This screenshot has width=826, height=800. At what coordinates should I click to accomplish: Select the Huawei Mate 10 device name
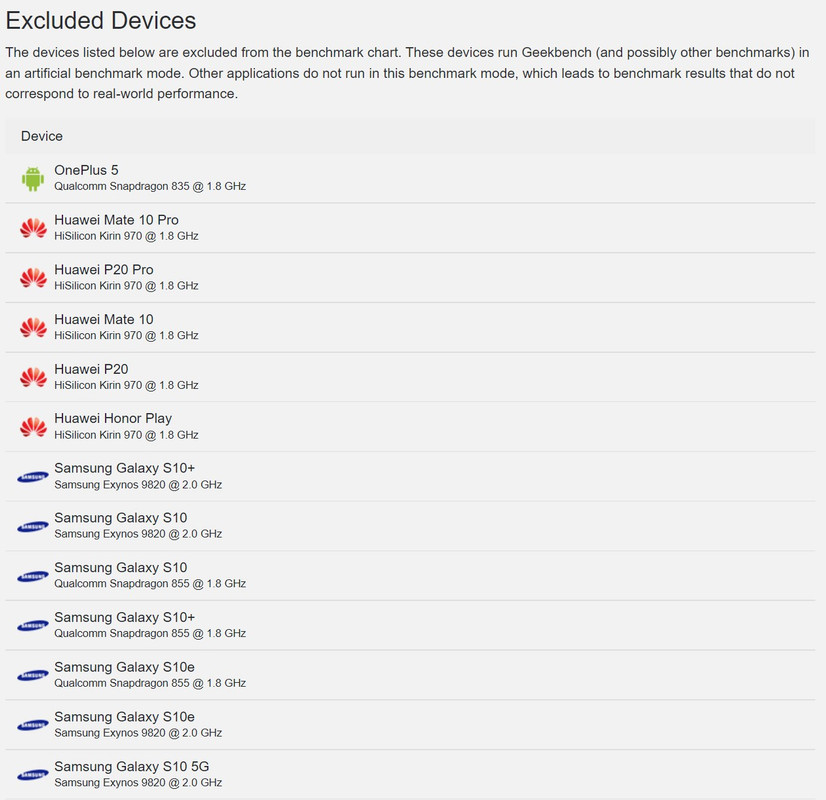pyautogui.click(x=104, y=319)
